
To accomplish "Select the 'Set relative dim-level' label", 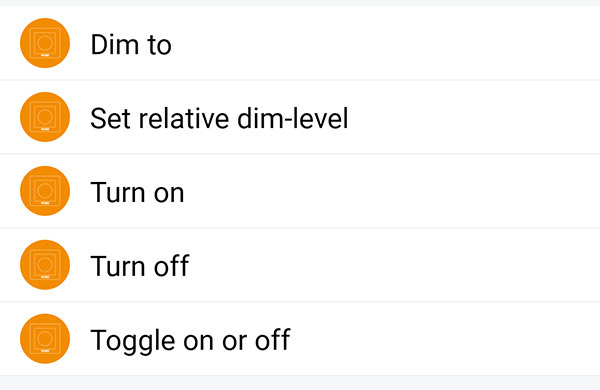I will (x=219, y=118).
